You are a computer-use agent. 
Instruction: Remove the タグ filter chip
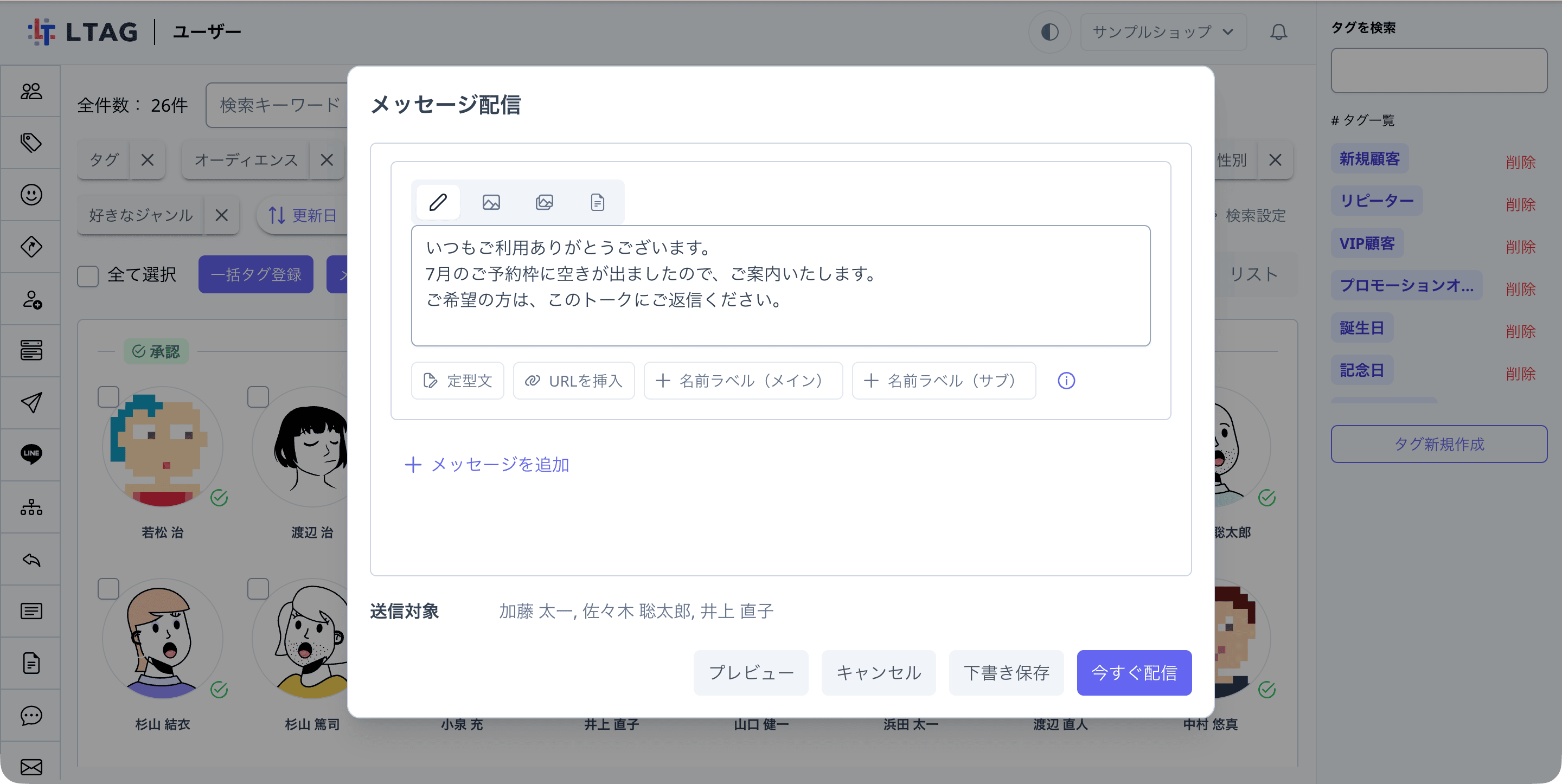point(148,160)
